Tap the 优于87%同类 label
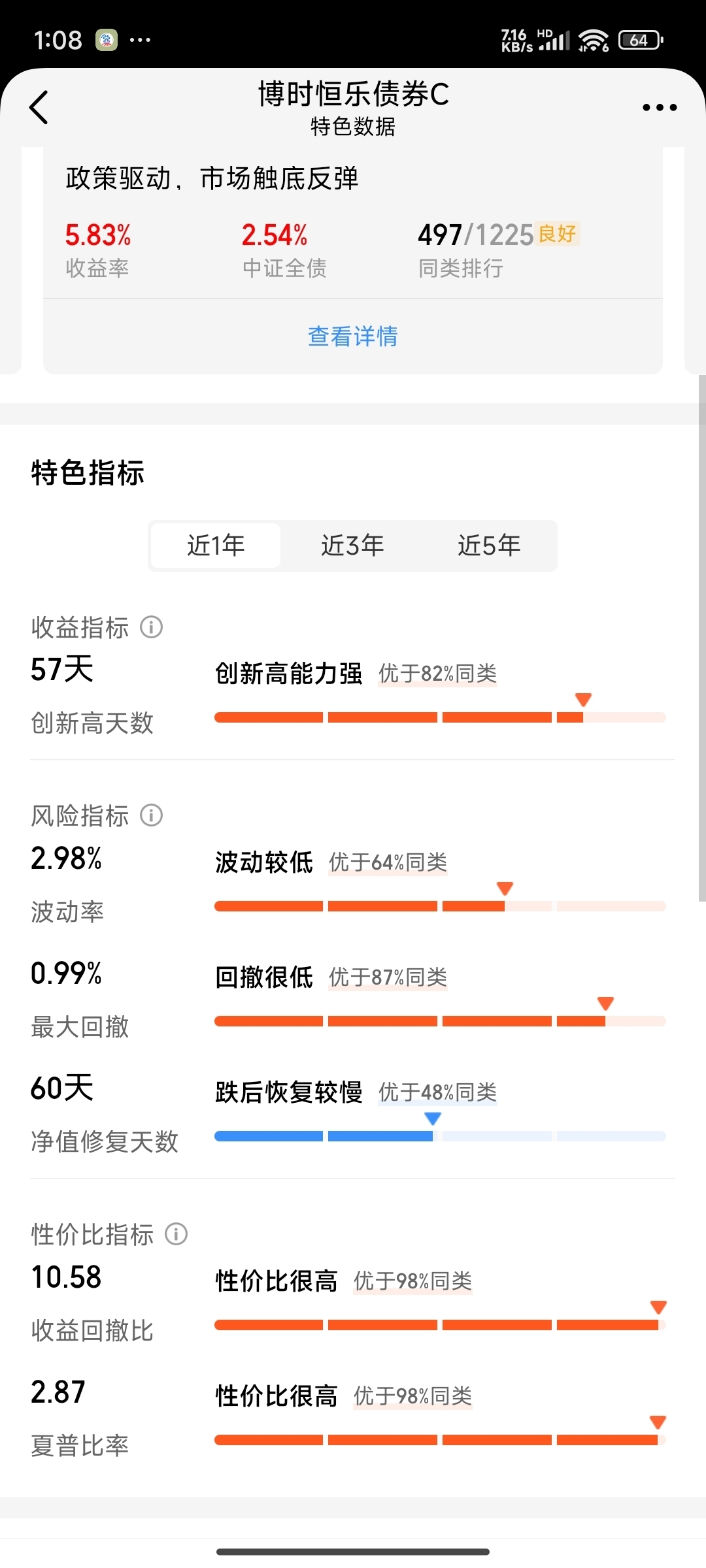The width and height of the screenshot is (706, 1568). (x=388, y=977)
